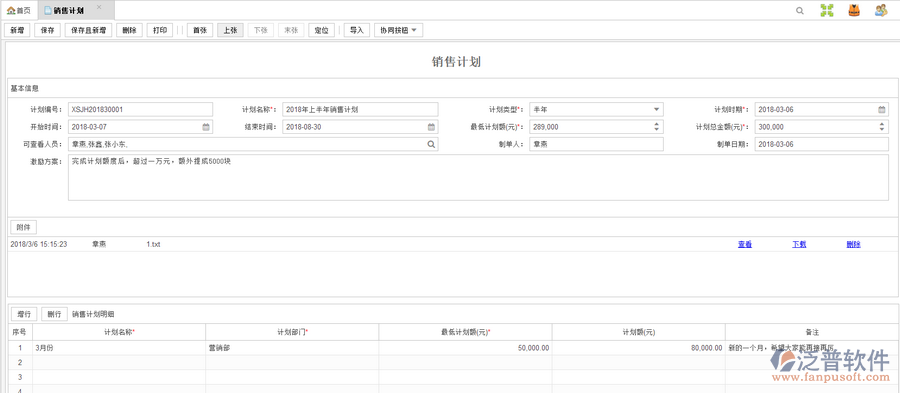Click the 最低计划额 spinner arrows

657,127
